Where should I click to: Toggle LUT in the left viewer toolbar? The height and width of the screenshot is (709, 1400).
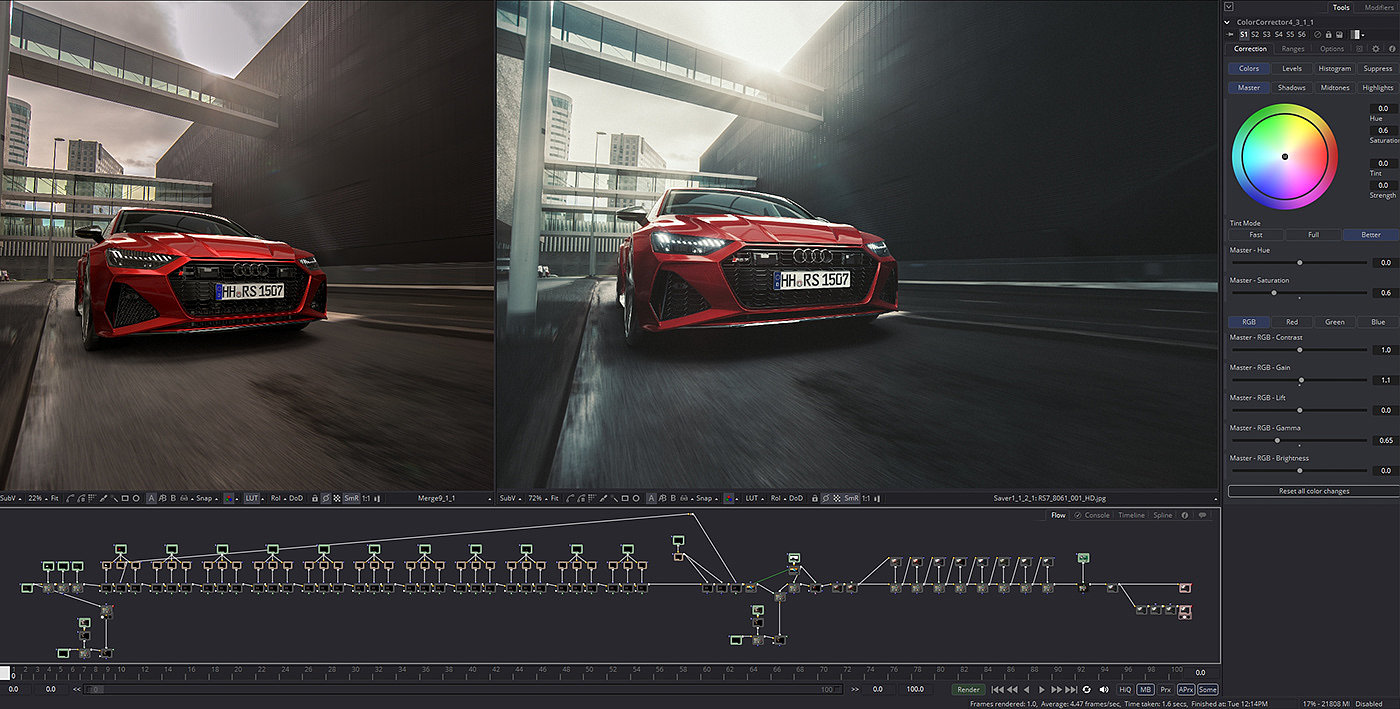[x=251, y=498]
